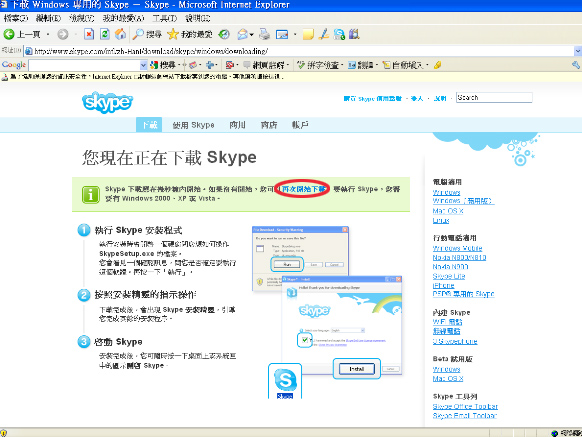Select the 使用 Skype navigation tab
582x437 pixels.
[x=193, y=125]
